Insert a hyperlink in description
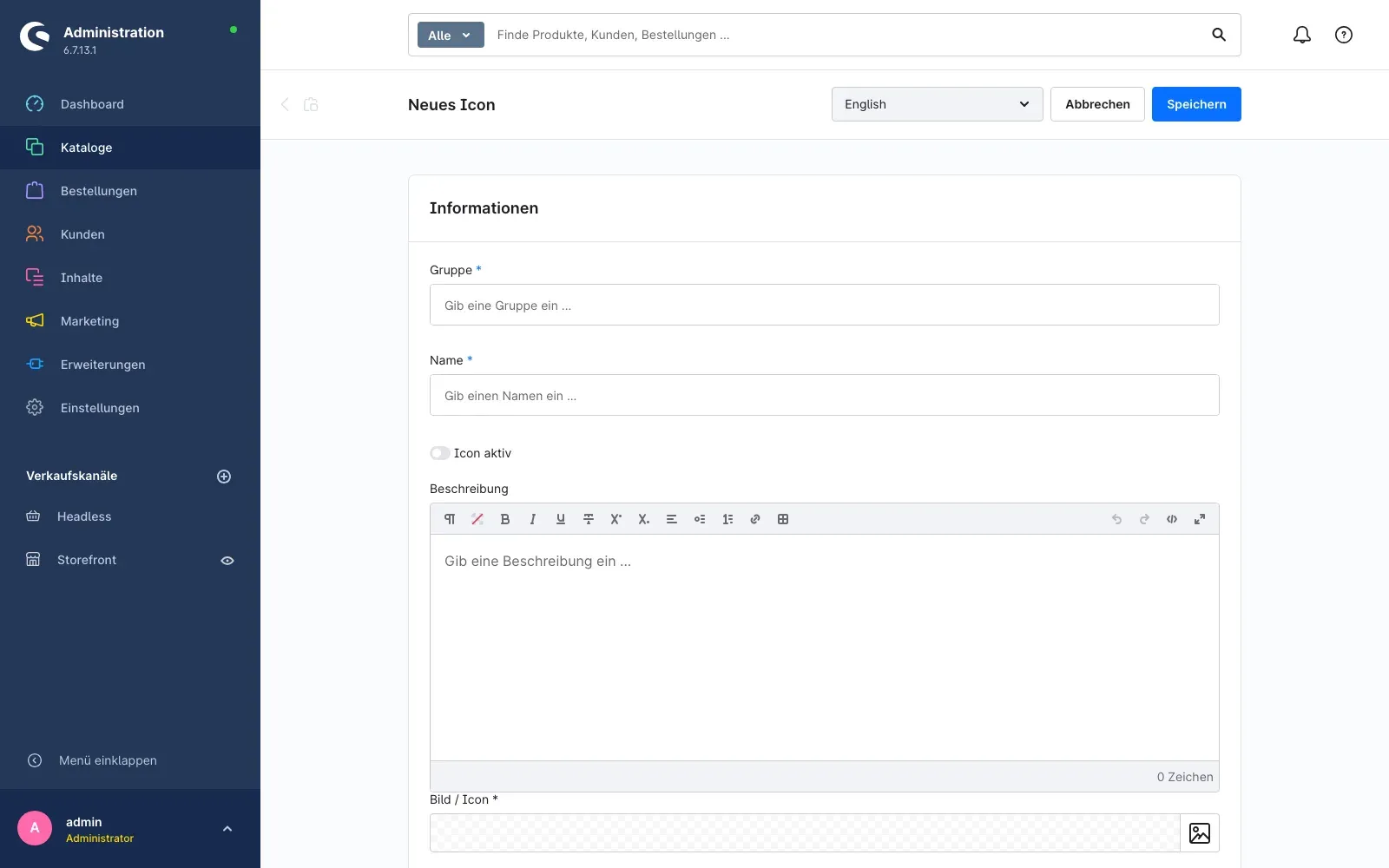 coord(755,519)
